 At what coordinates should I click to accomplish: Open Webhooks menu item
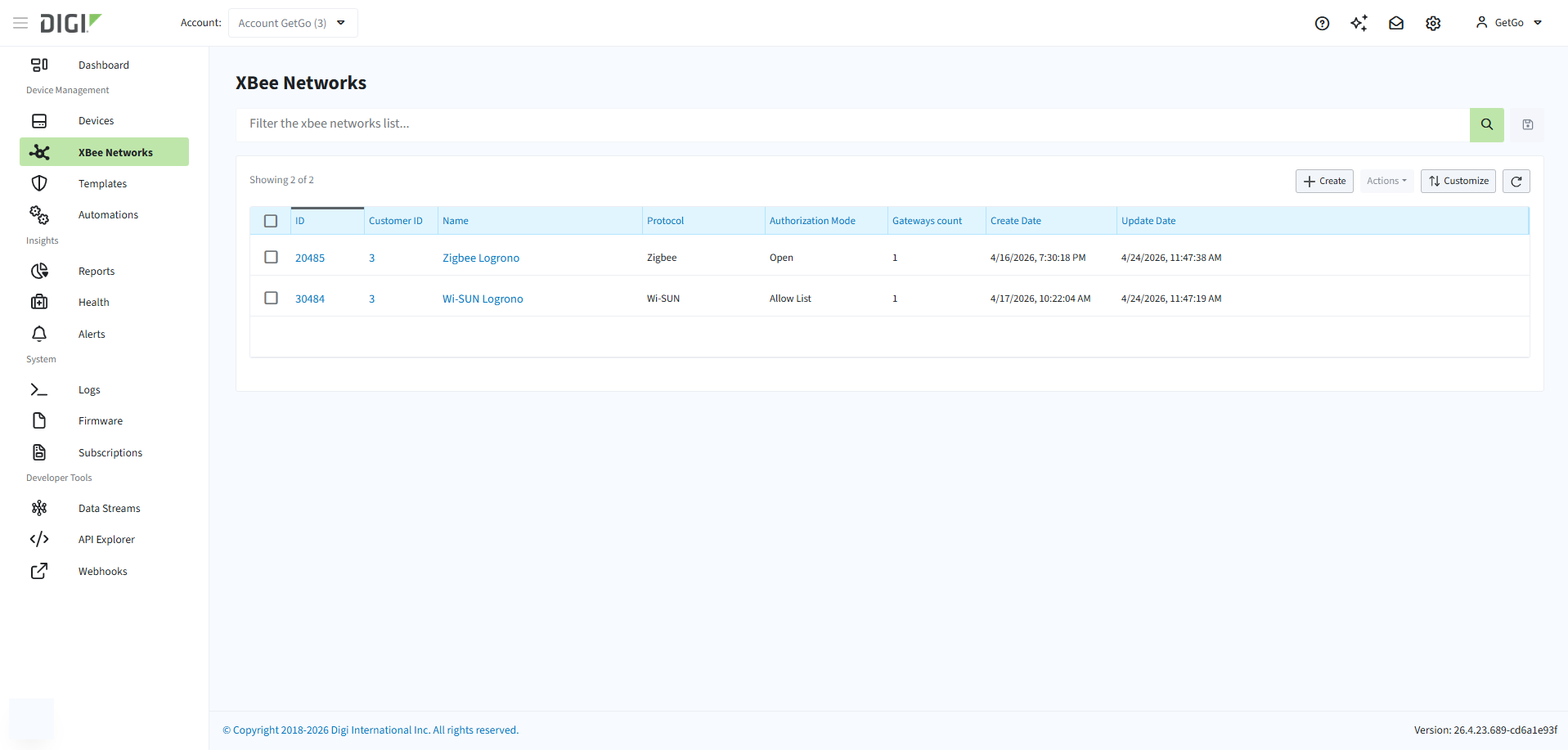(x=104, y=571)
